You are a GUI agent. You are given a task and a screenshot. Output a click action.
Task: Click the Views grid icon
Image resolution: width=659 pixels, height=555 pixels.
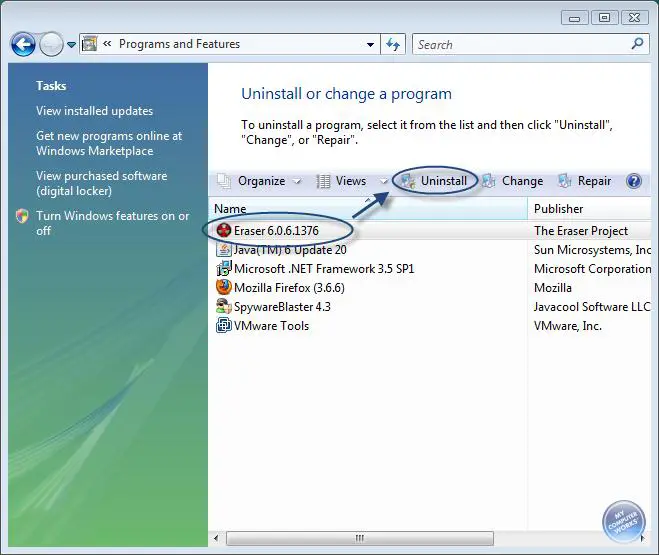point(323,181)
